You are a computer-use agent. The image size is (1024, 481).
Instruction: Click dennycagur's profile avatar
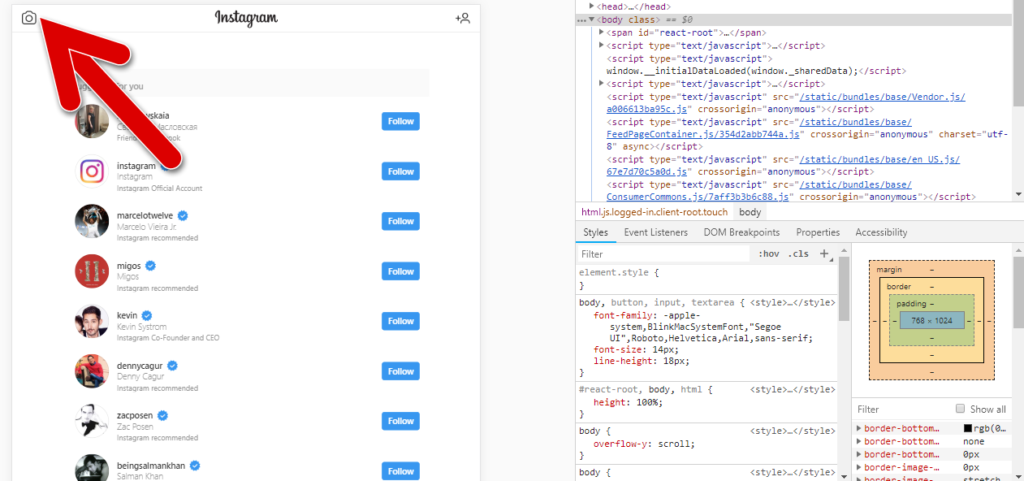tap(91, 371)
